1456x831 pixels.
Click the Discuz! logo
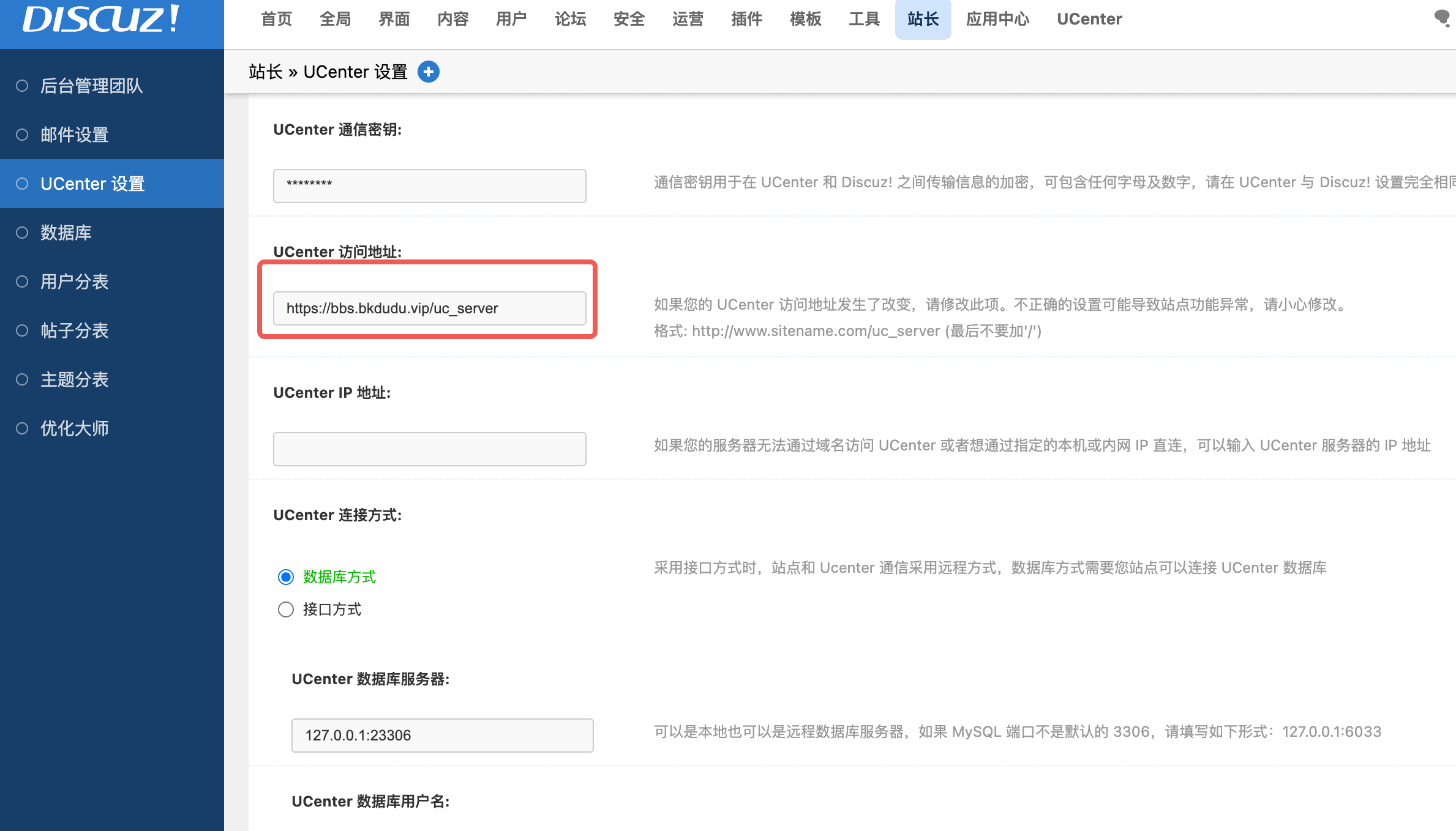click(x=101, y=18)
